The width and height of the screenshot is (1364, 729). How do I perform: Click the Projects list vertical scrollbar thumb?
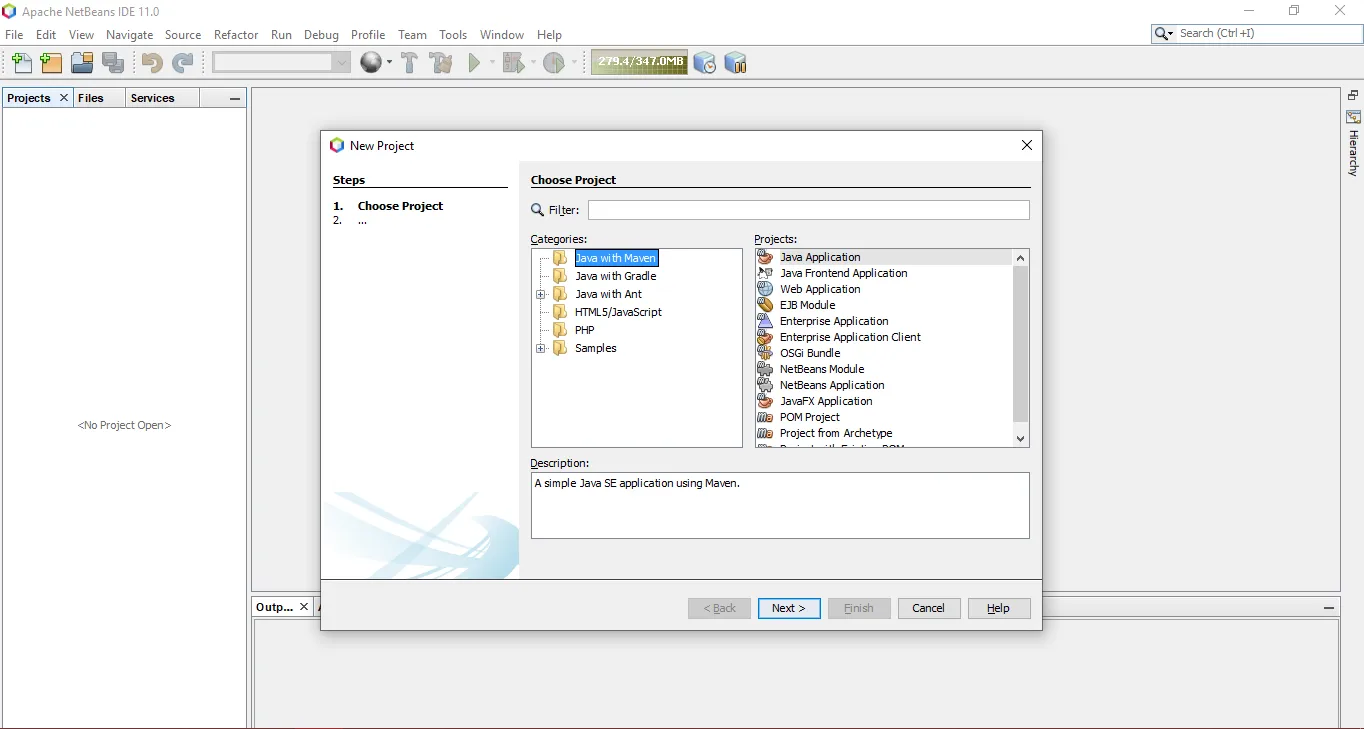click(x=1020, y=344)
